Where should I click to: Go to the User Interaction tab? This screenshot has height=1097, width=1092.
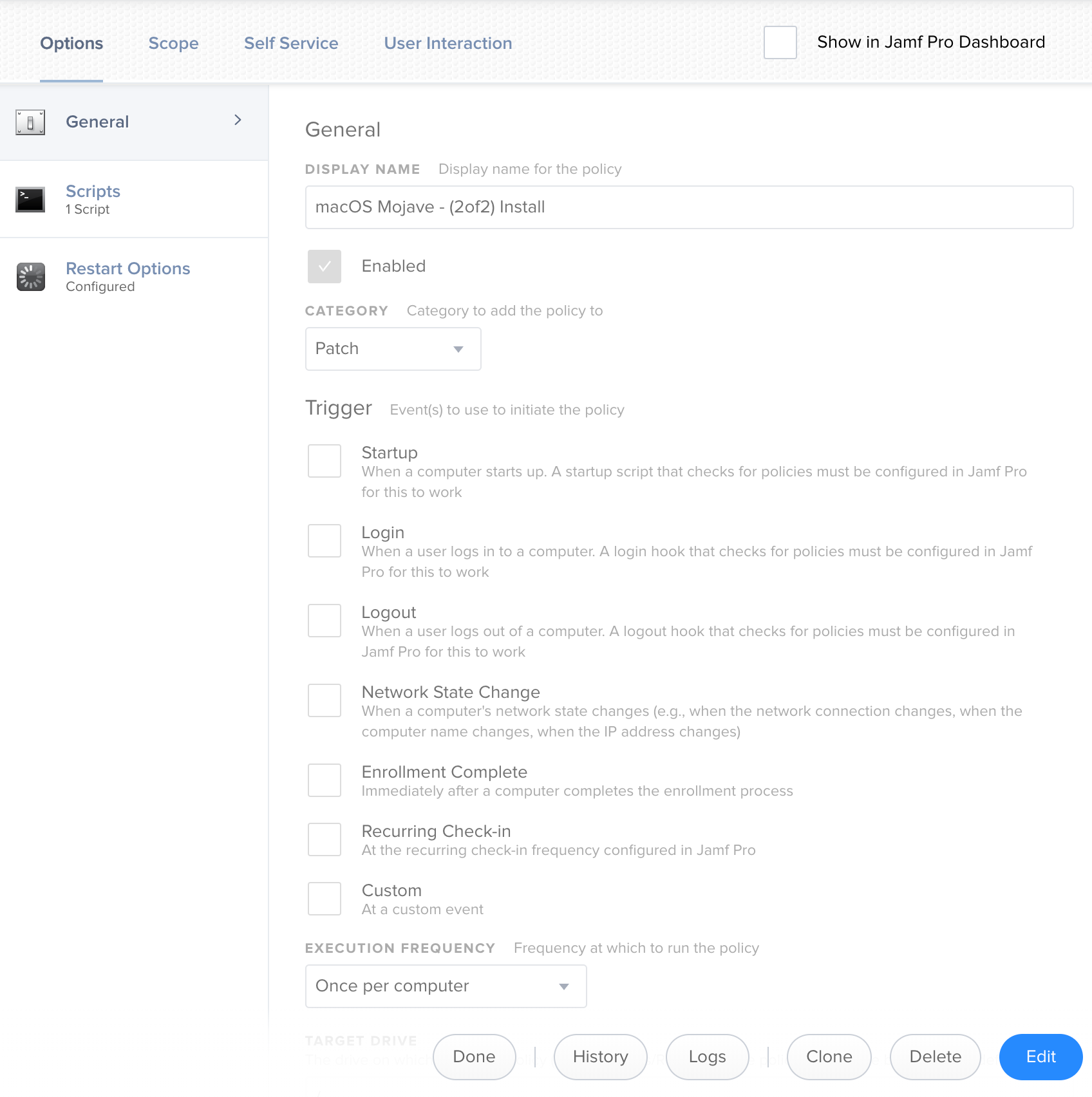448,43
